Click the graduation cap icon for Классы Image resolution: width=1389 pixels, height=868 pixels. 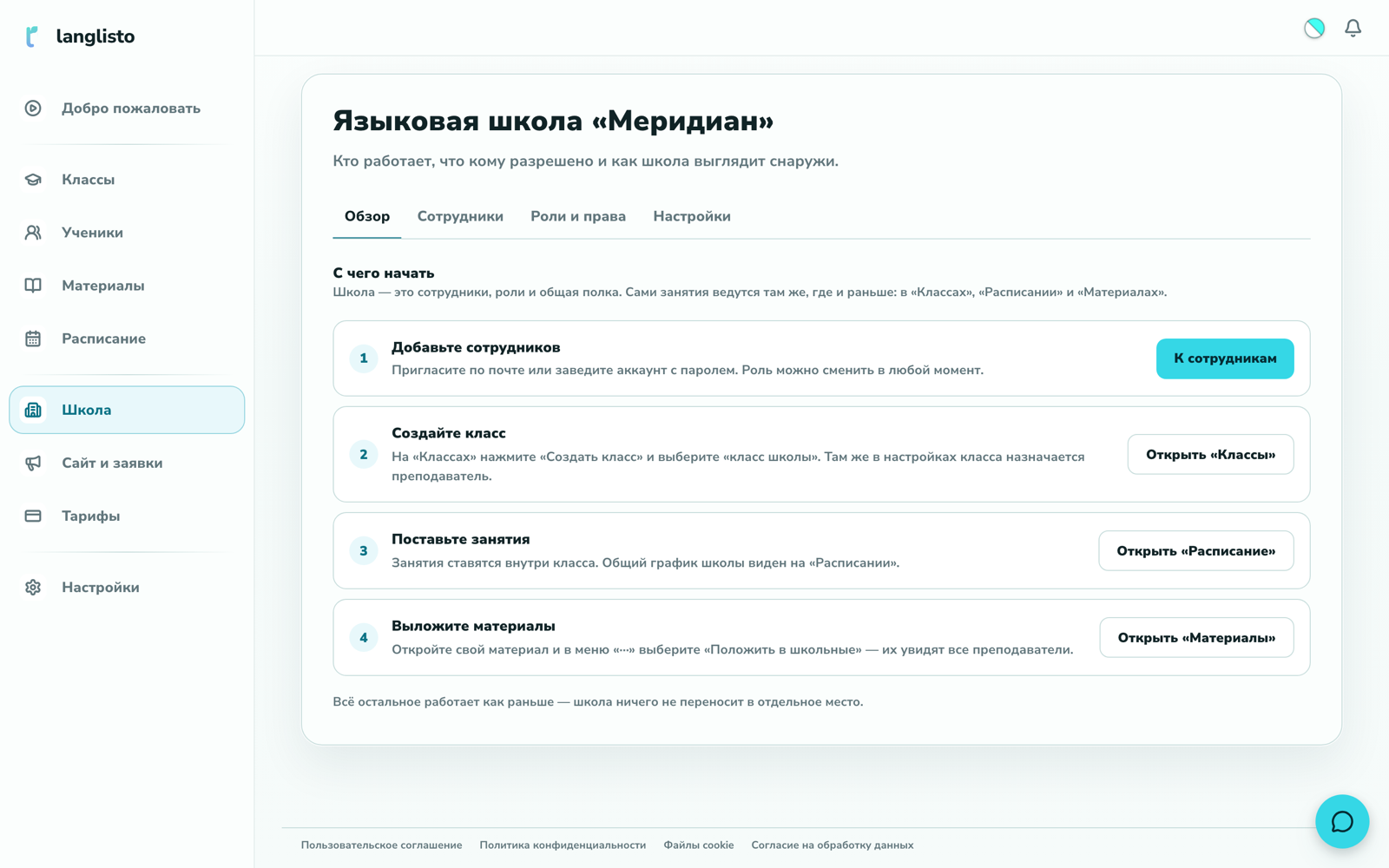tap(33, 180)
